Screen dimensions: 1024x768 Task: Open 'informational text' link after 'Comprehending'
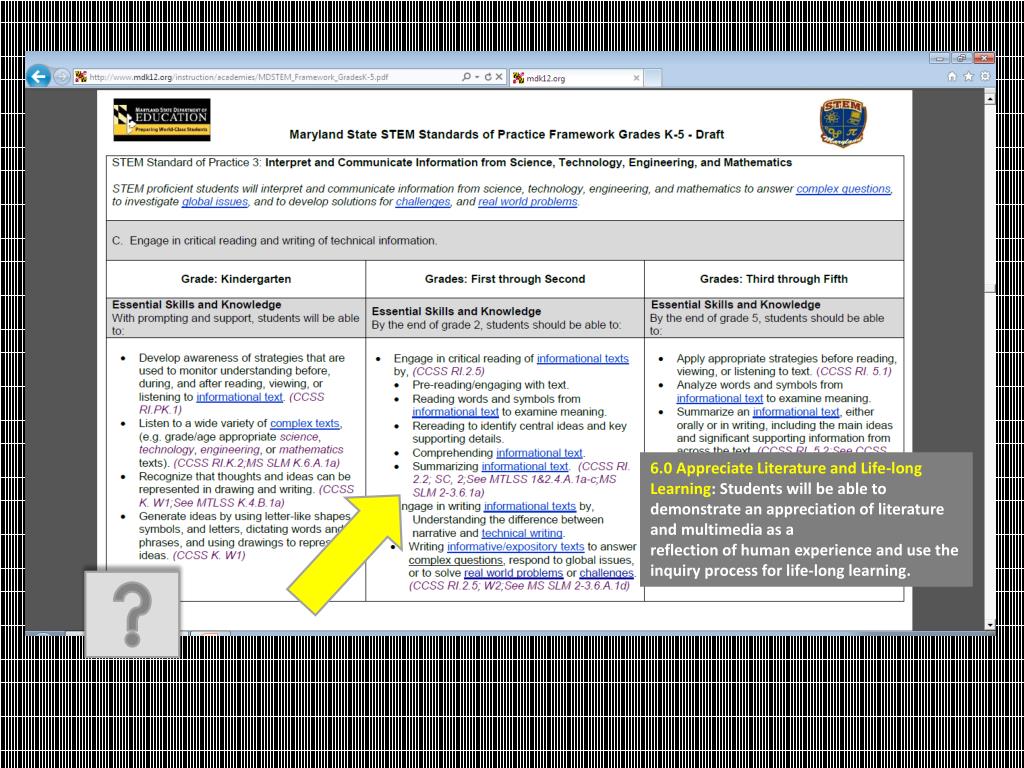tap(539, 453)
